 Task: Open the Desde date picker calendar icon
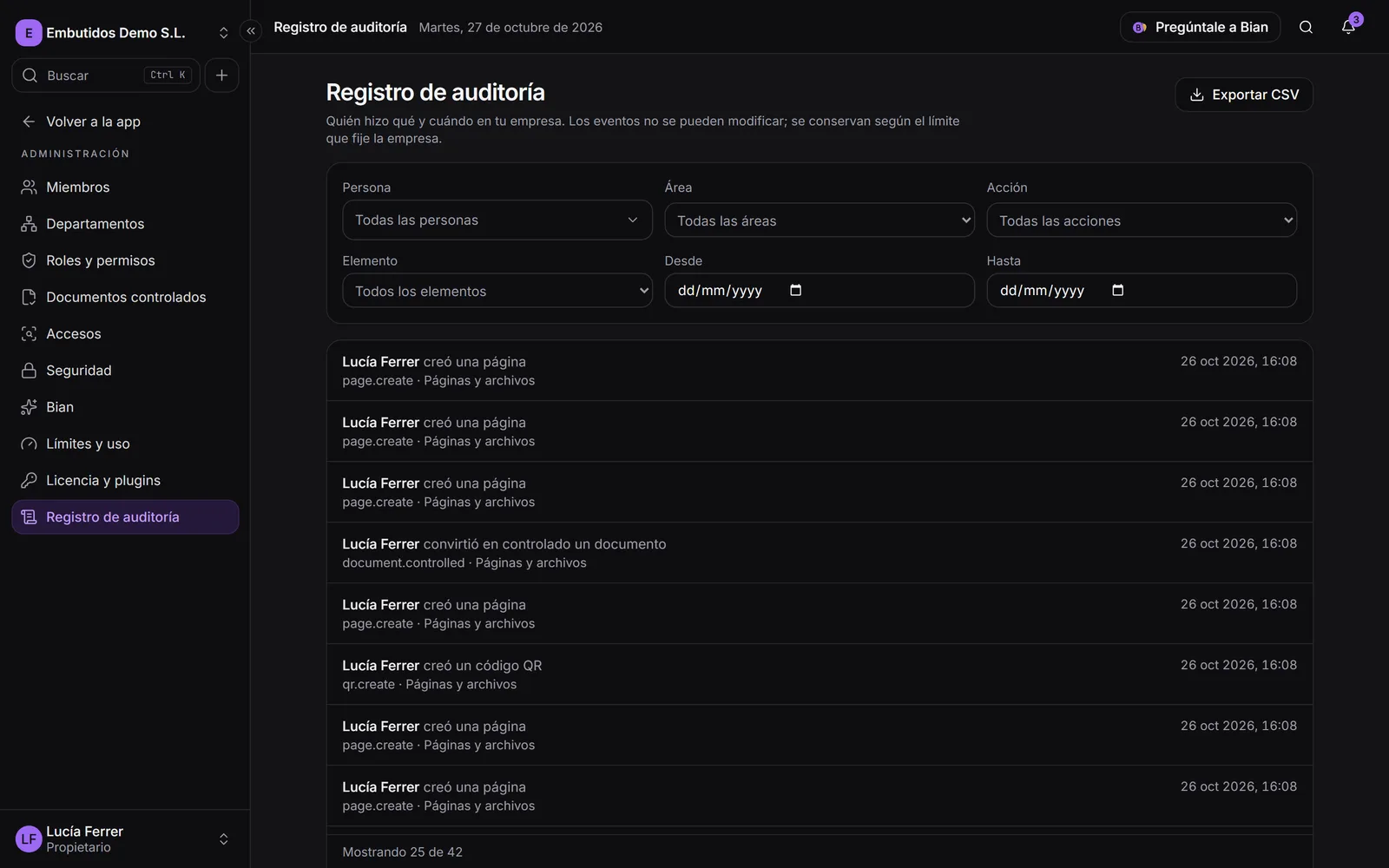click(x=795, y=290)
